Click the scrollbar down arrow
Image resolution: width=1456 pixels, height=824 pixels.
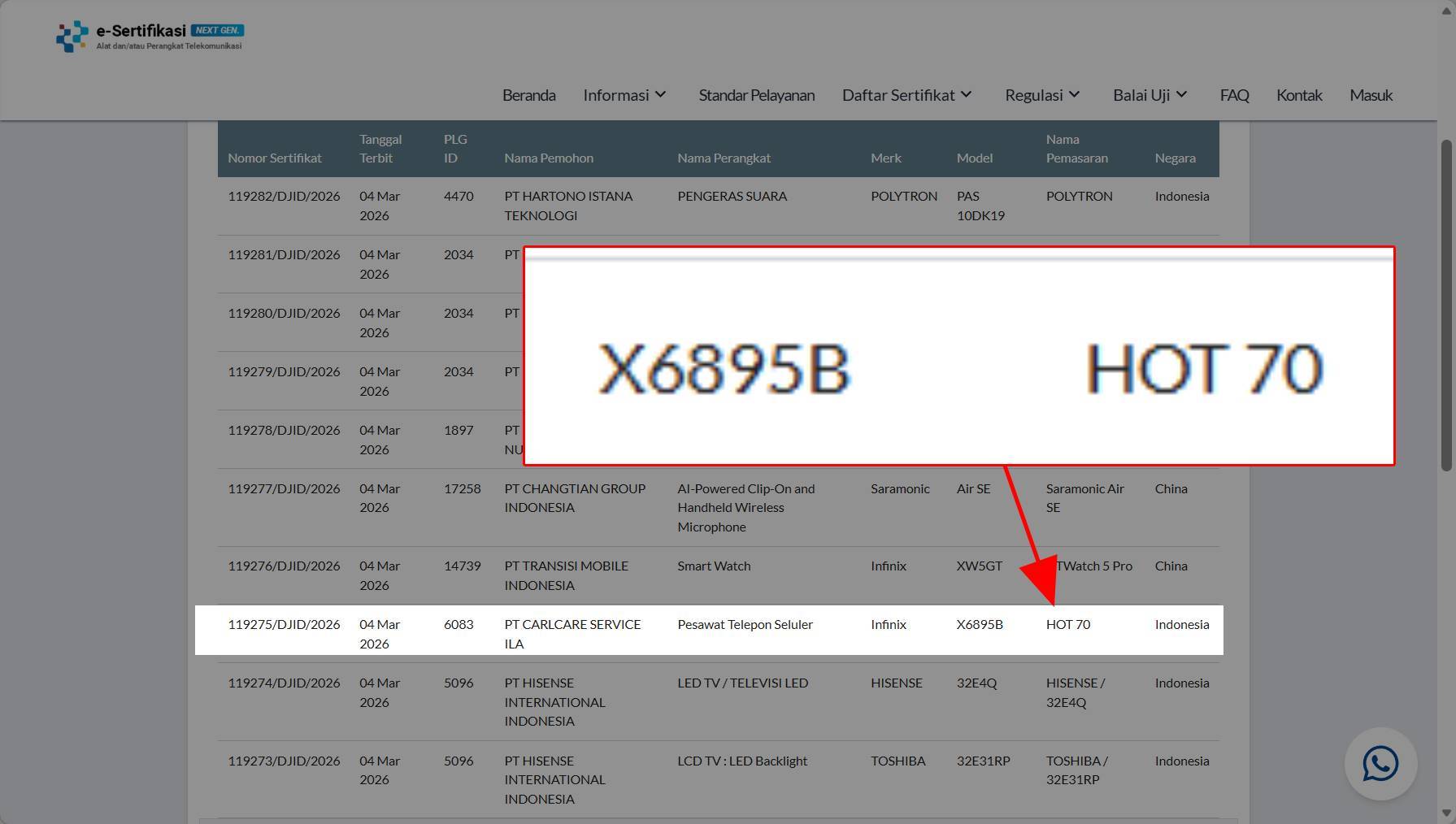pyautogui.click(x=1446, y=813)
